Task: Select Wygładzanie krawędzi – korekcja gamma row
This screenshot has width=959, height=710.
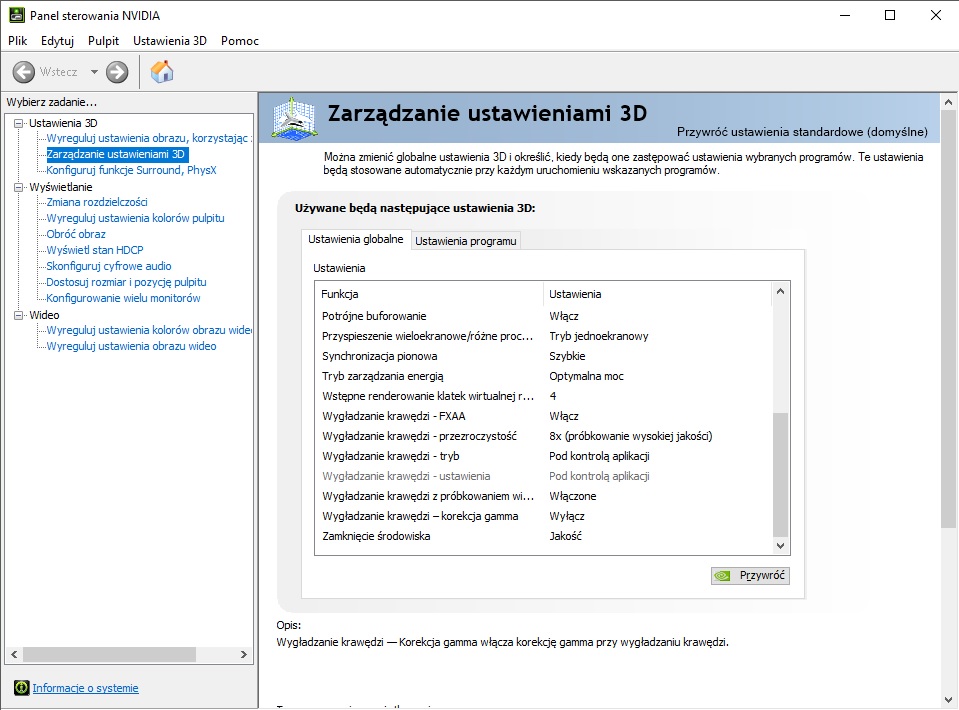Action: tap(544, 516)
